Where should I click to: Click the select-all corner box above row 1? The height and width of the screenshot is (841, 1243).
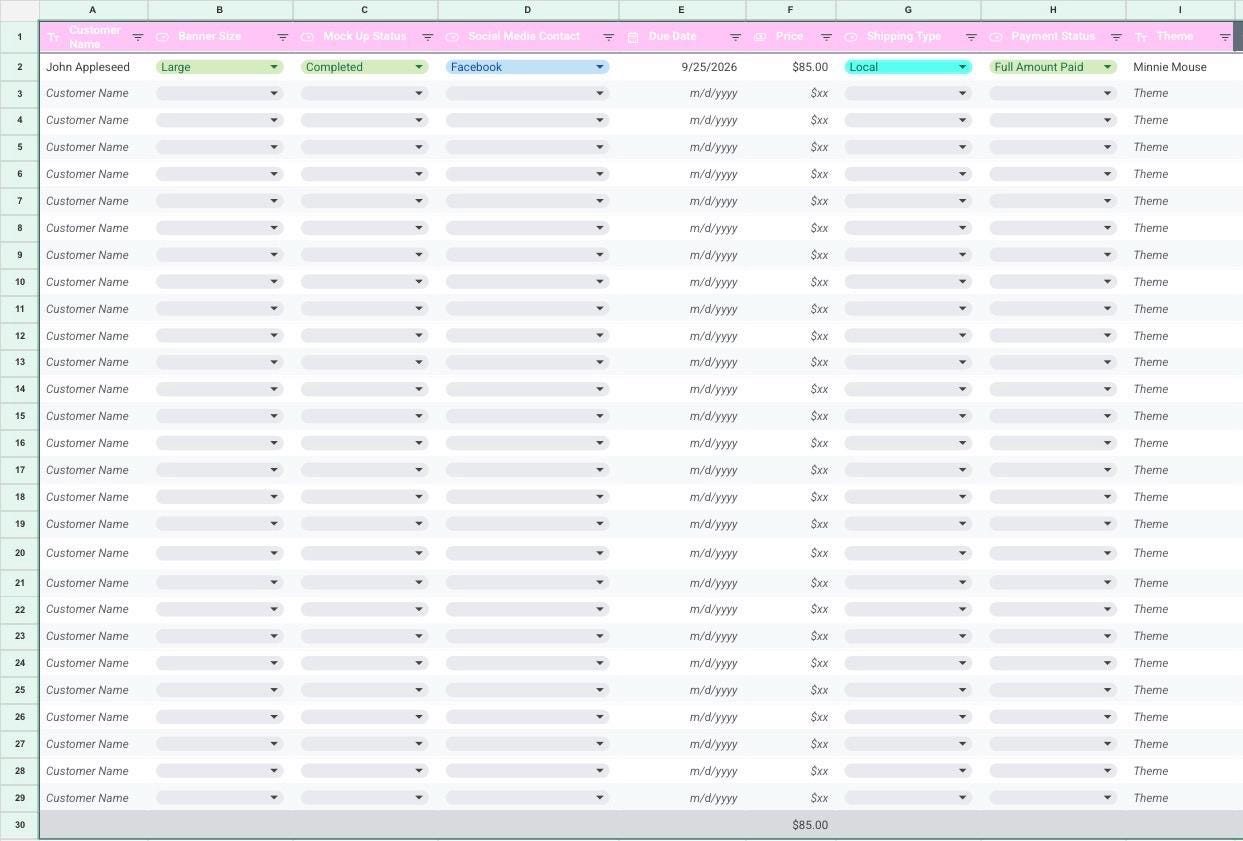coord(20,10)
